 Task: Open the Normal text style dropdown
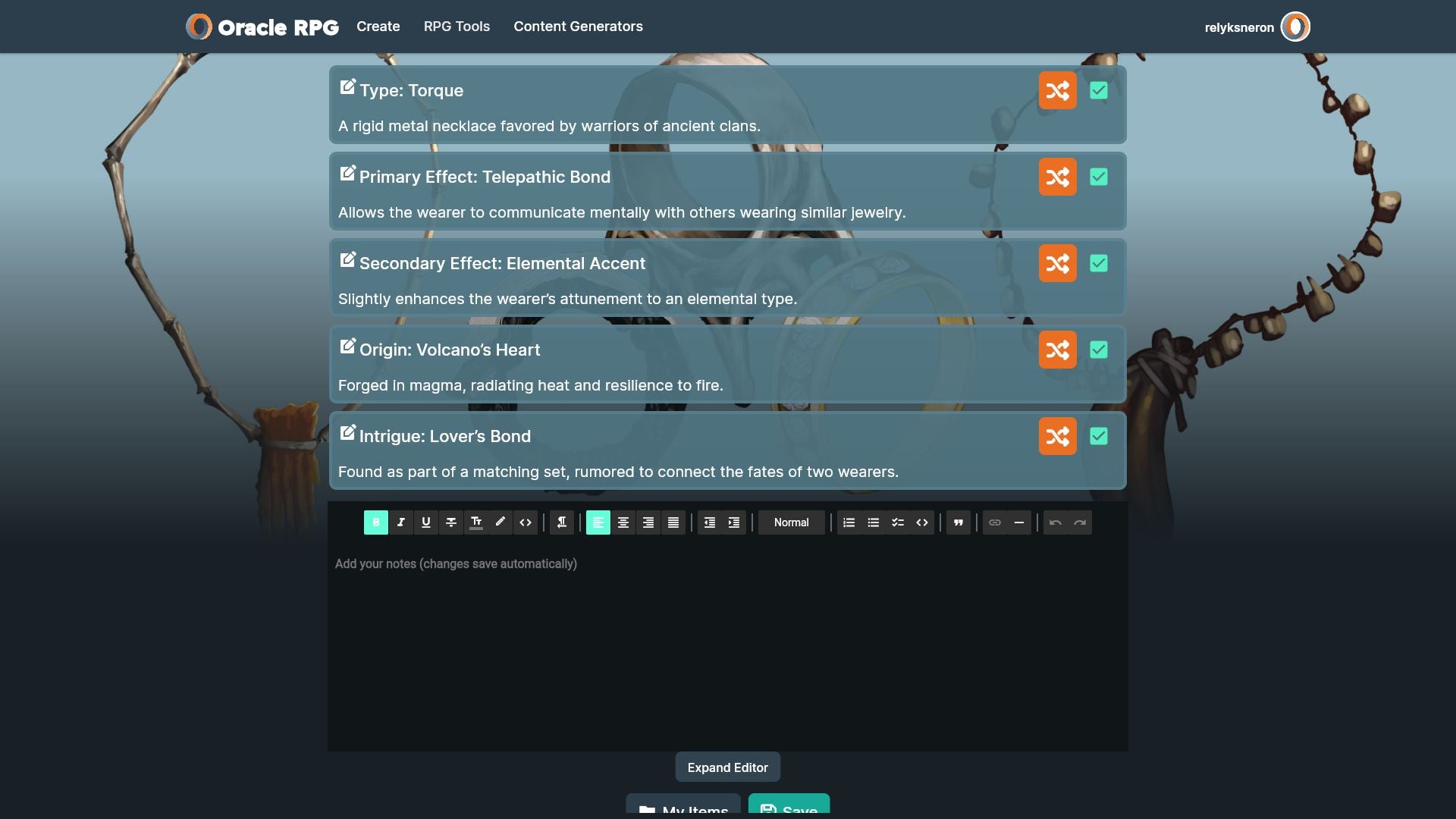pyautogui.click(x=791, y=522)
